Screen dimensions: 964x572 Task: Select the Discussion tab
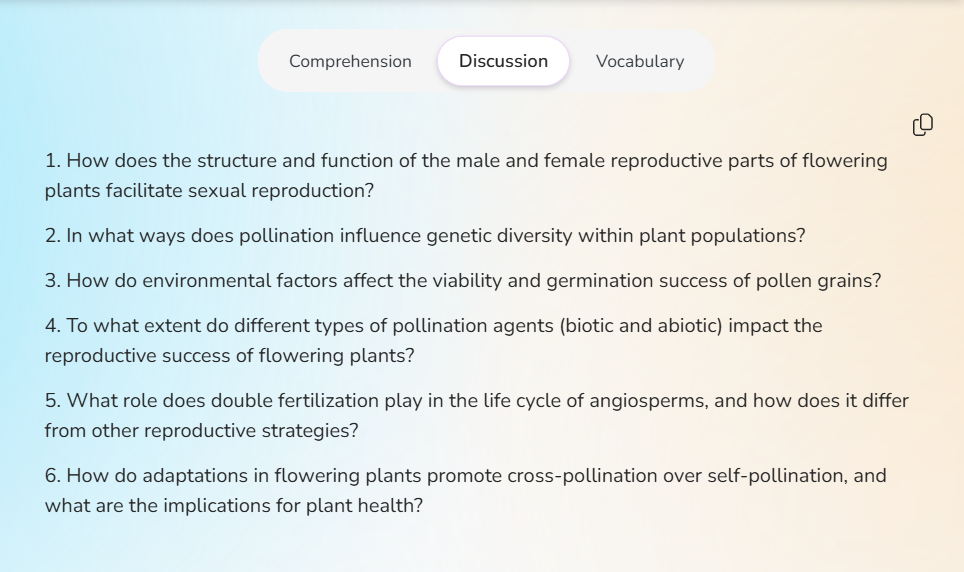click(x=503, y=61)
